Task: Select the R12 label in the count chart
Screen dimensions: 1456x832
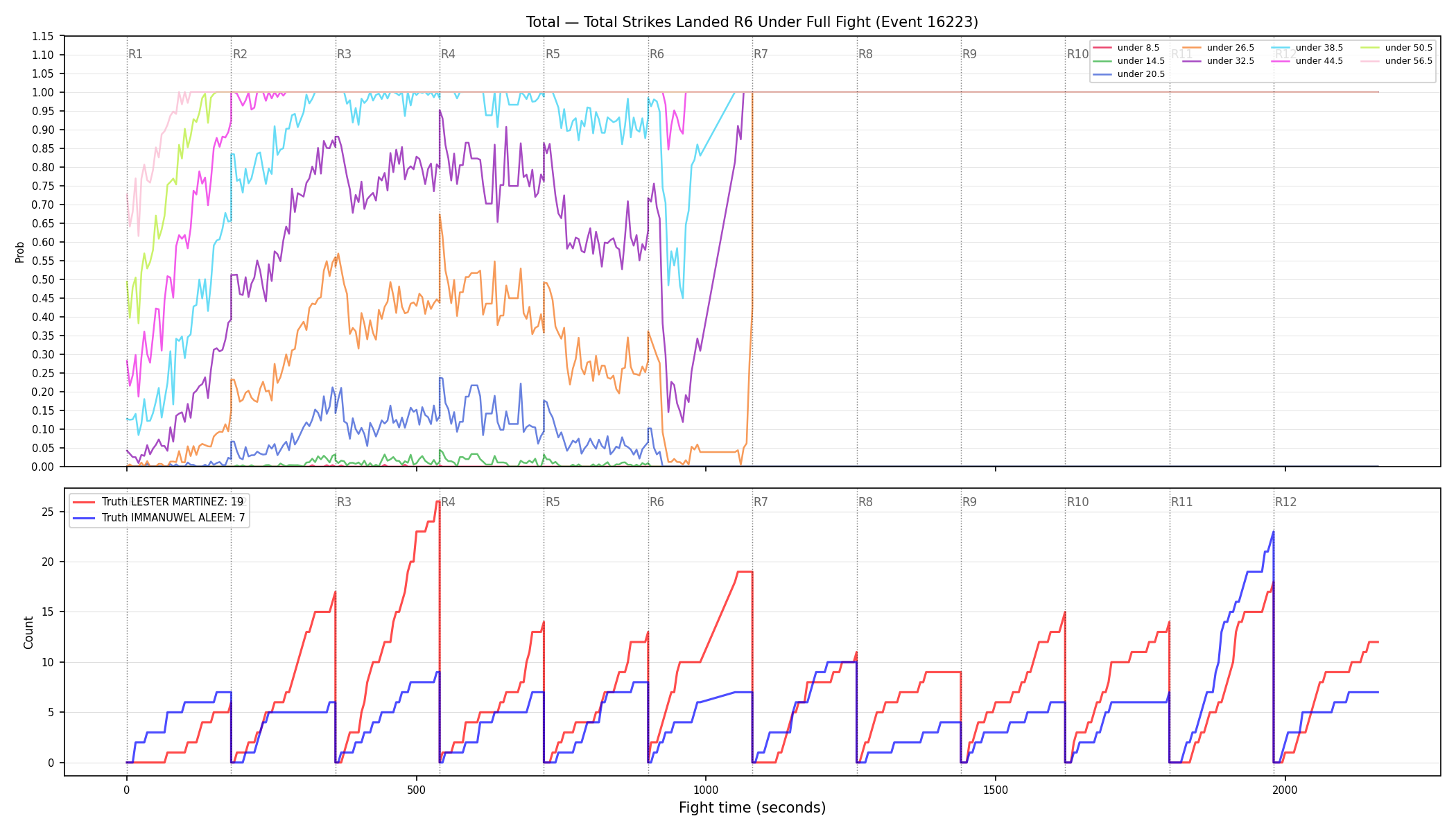Action: click(1286, 502)
